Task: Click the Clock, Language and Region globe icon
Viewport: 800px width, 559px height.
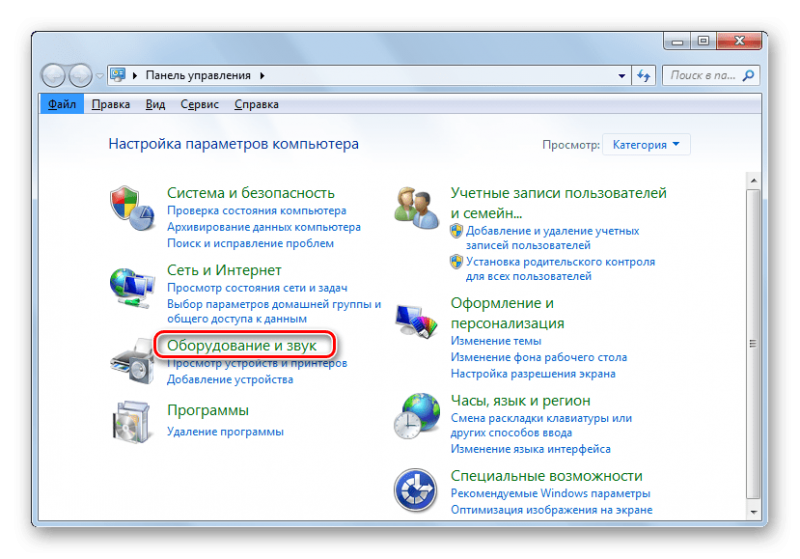Action: (x=416, y=416)
